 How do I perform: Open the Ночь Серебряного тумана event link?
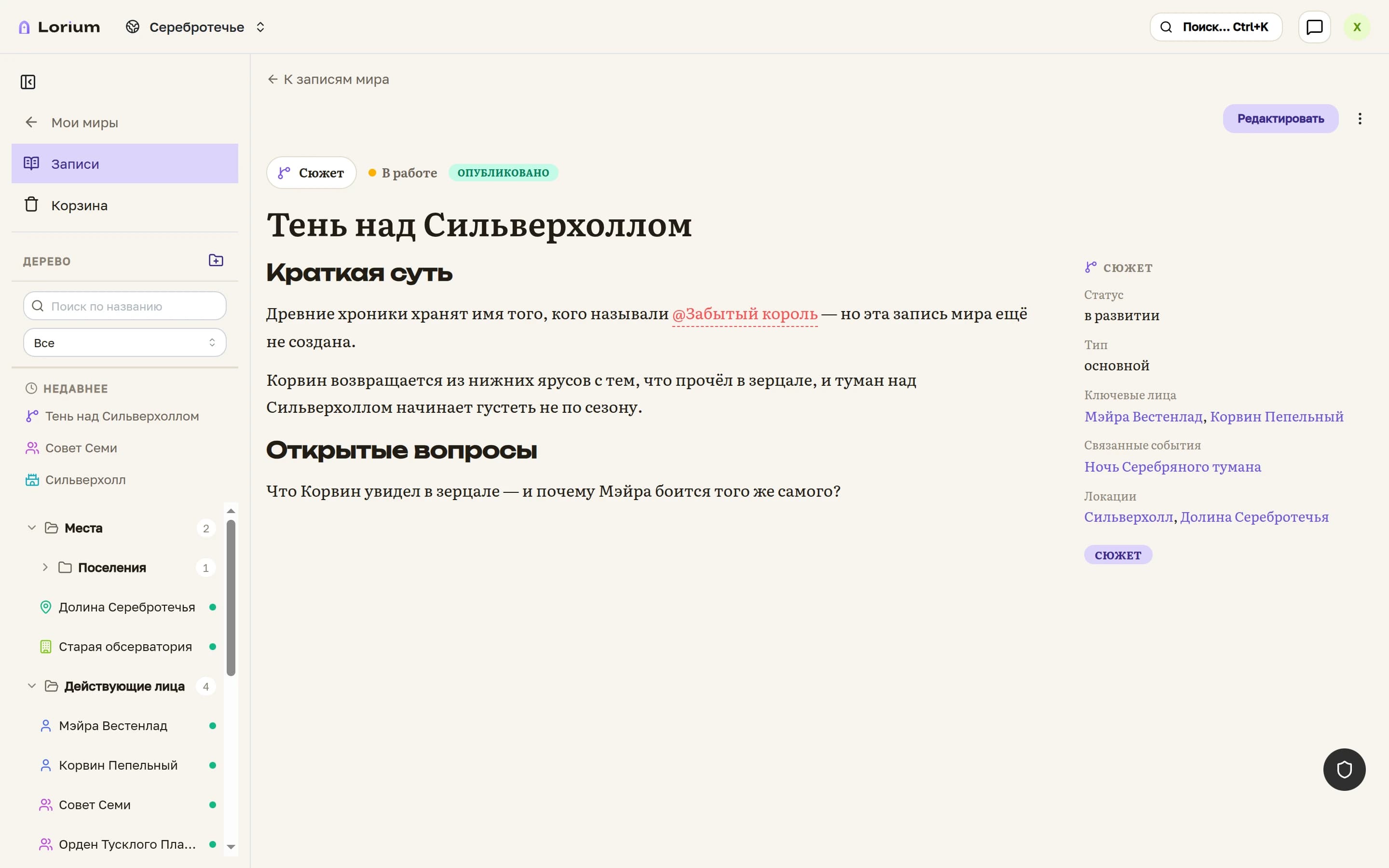coord(1172,467)
